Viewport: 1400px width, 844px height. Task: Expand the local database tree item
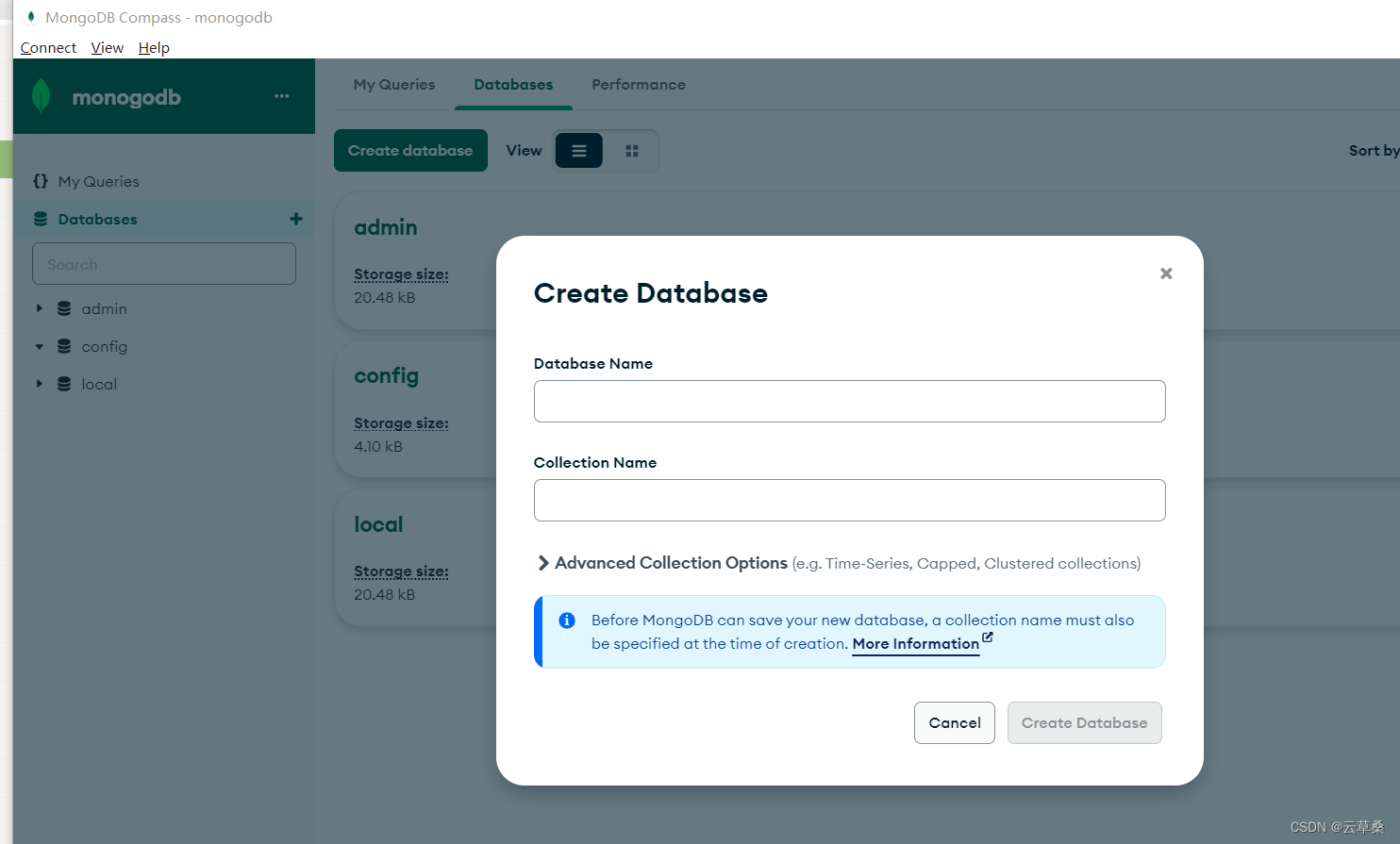click(x=39, y=384)
